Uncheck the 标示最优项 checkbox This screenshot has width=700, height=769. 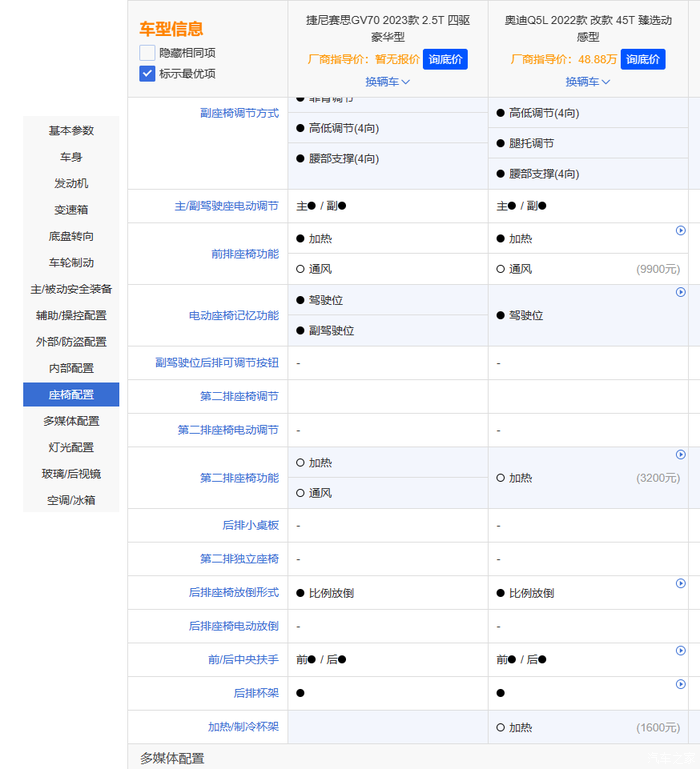[148, 73]
